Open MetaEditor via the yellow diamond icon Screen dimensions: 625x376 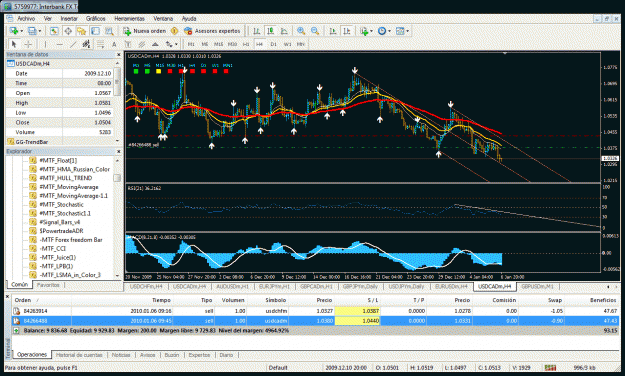coord(174,31)
